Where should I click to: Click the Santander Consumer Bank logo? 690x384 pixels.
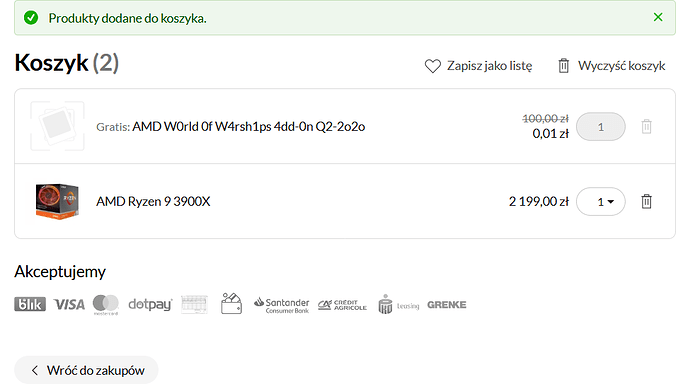click(281, 305)
